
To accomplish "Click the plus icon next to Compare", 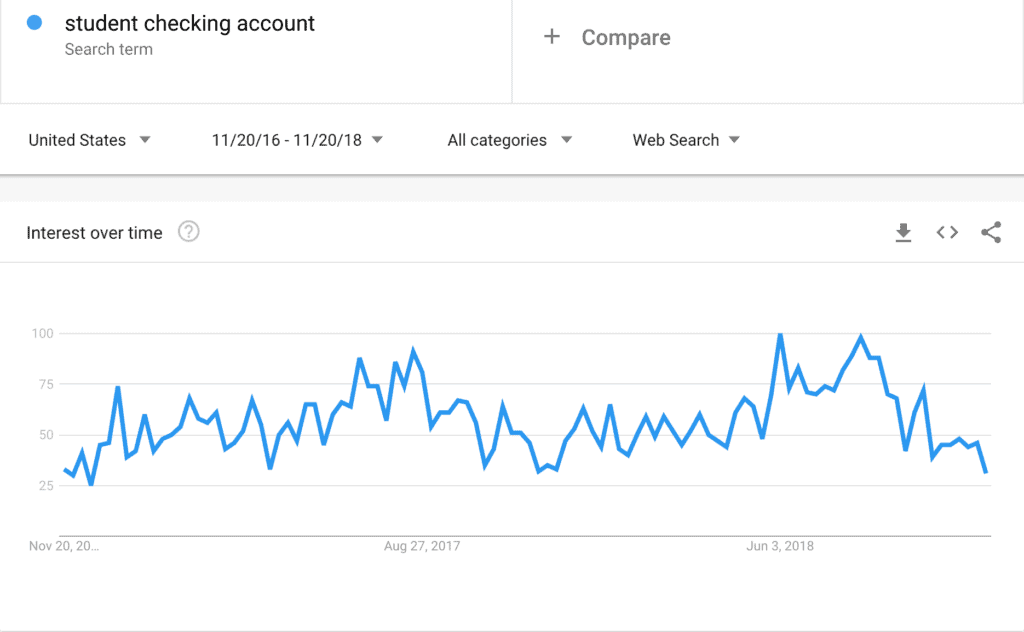I will (x=552, y=37).
